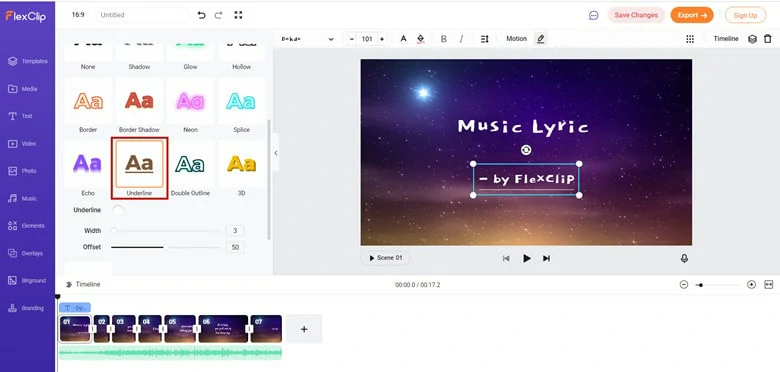
Task: Open the grid dots menu icon
Action: [690, 39]
